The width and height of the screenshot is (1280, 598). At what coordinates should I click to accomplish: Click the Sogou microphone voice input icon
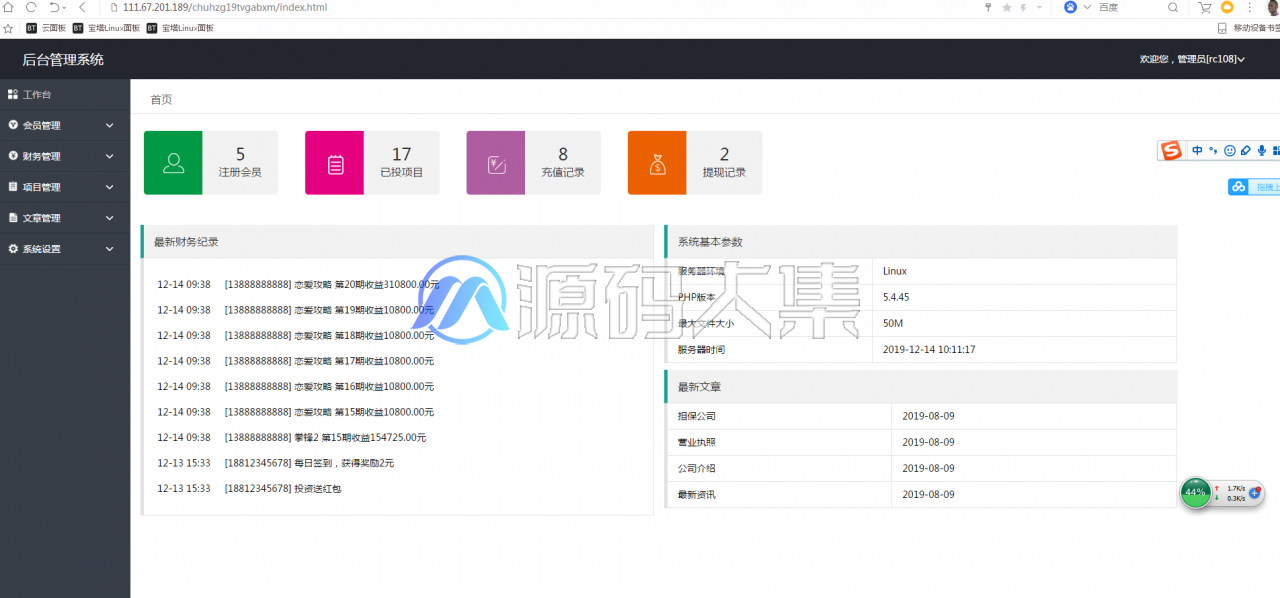pos(1261,151)
